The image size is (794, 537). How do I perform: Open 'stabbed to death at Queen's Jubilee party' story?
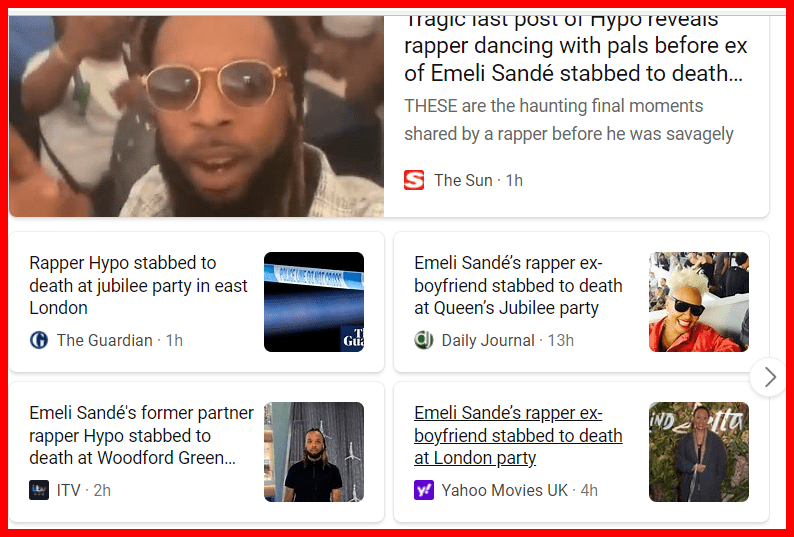(x=518, y=285)
